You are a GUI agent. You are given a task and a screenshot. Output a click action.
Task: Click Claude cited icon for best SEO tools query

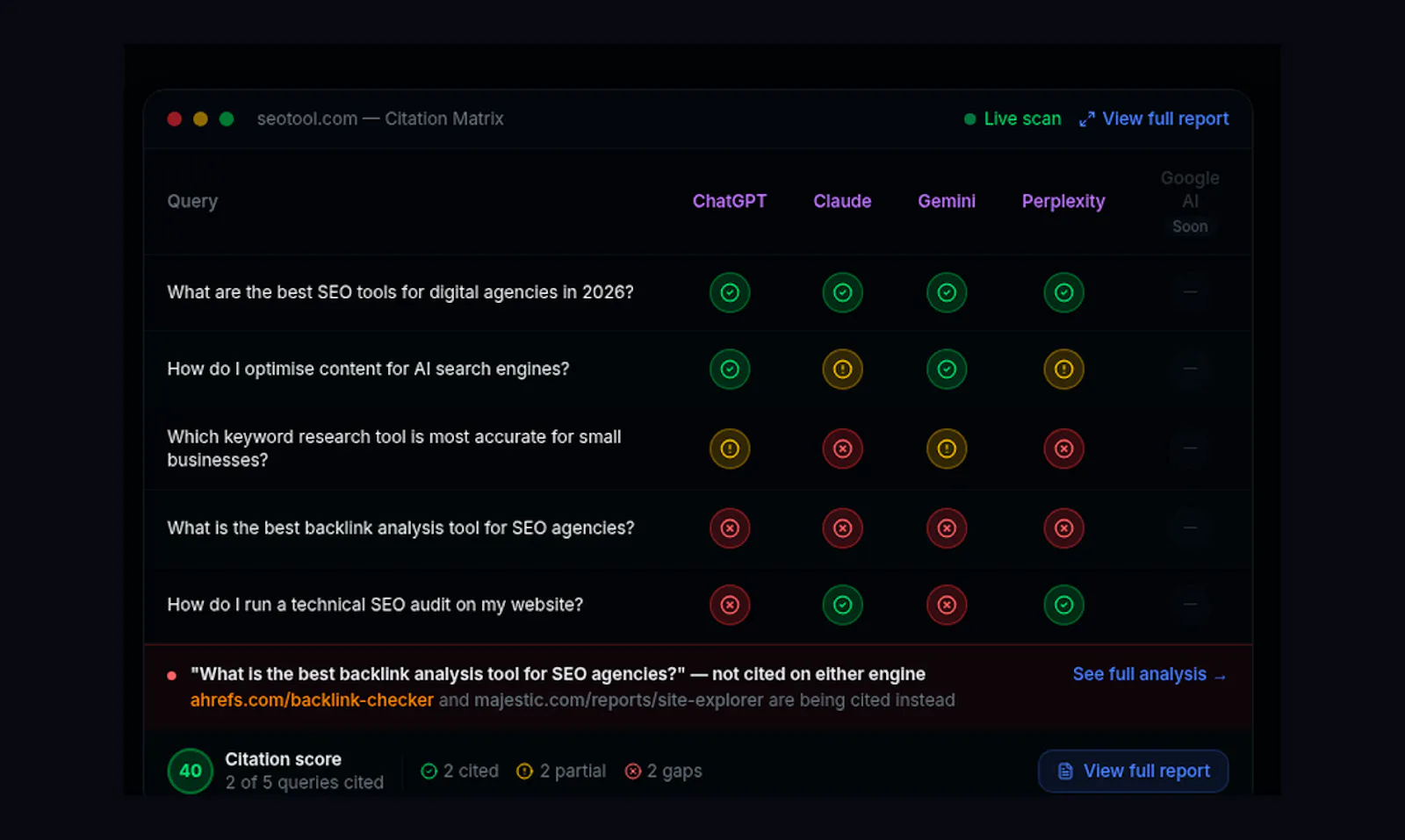click(842, 292)
